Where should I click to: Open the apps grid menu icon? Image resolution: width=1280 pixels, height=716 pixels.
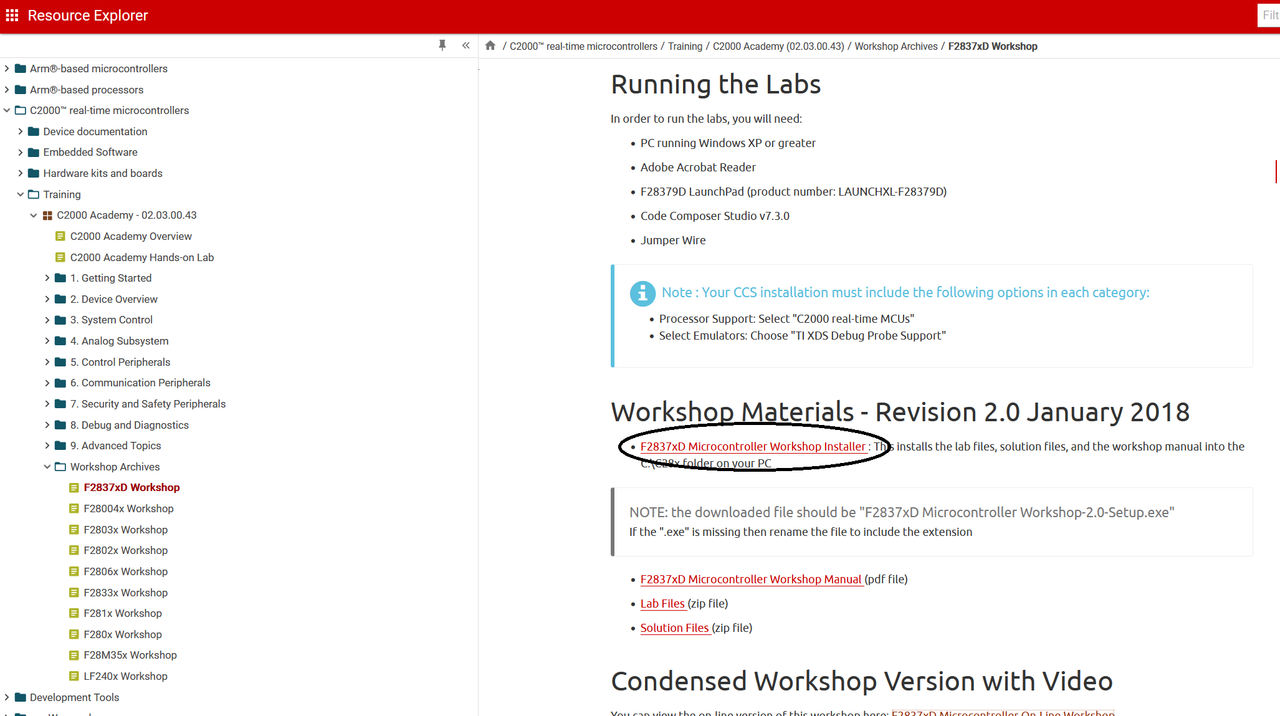tap(13, 15)
